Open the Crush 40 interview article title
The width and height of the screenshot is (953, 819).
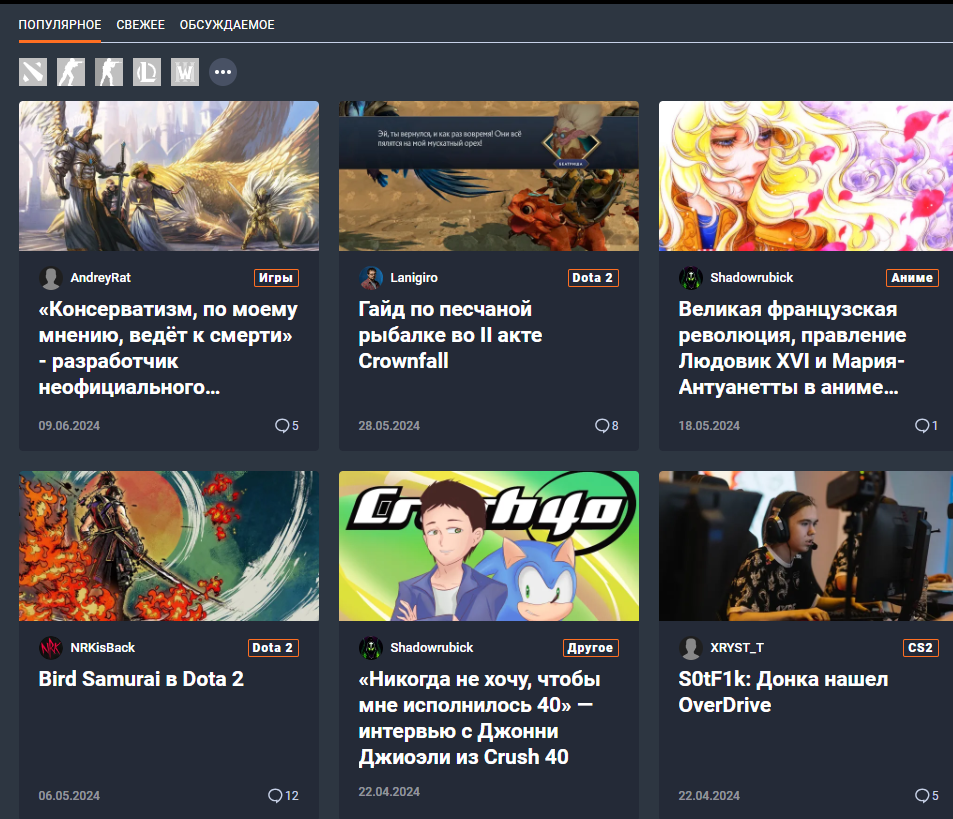tap(480, 718)
